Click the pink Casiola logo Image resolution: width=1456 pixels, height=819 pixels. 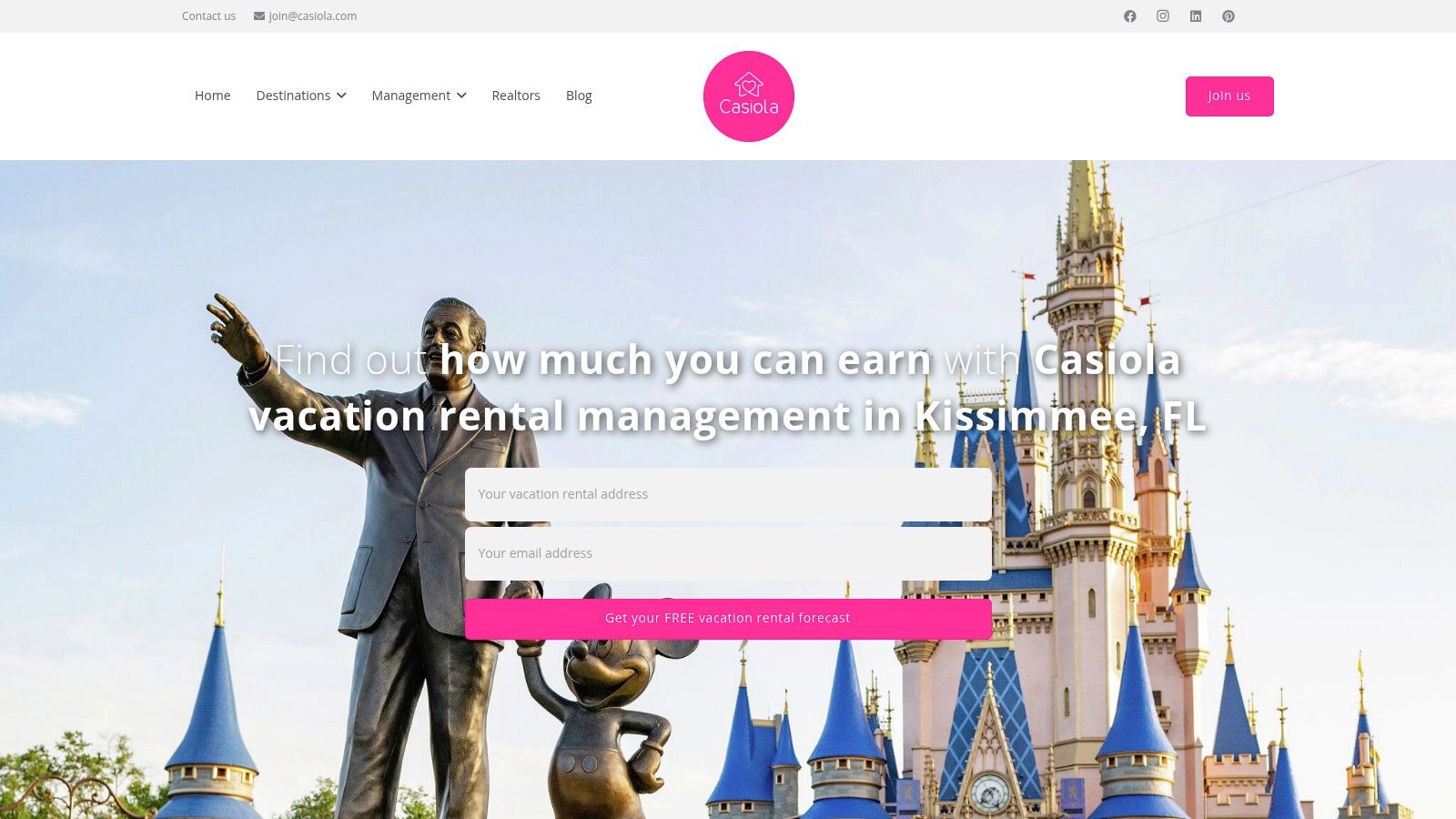(748, 96)
